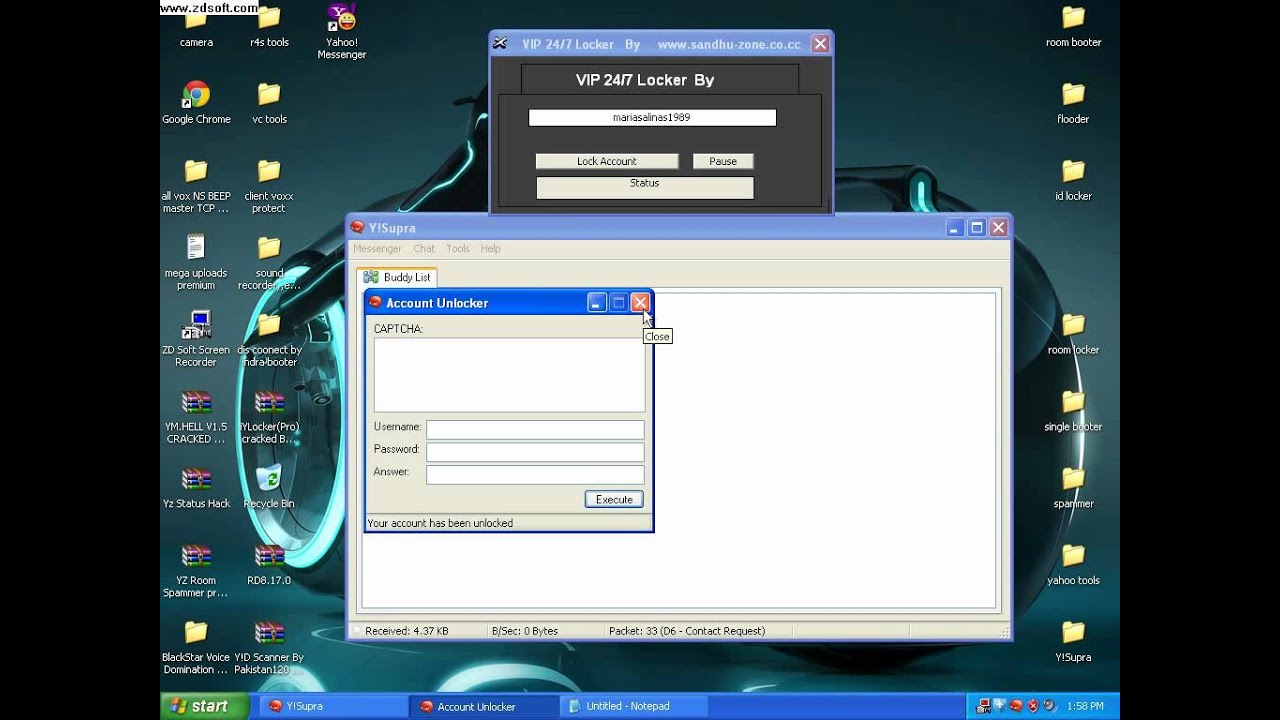This screenshot has height=720, width=1280.
Task: Click the Execute button in Account Unlocker
Action: [x=614, y=499]
